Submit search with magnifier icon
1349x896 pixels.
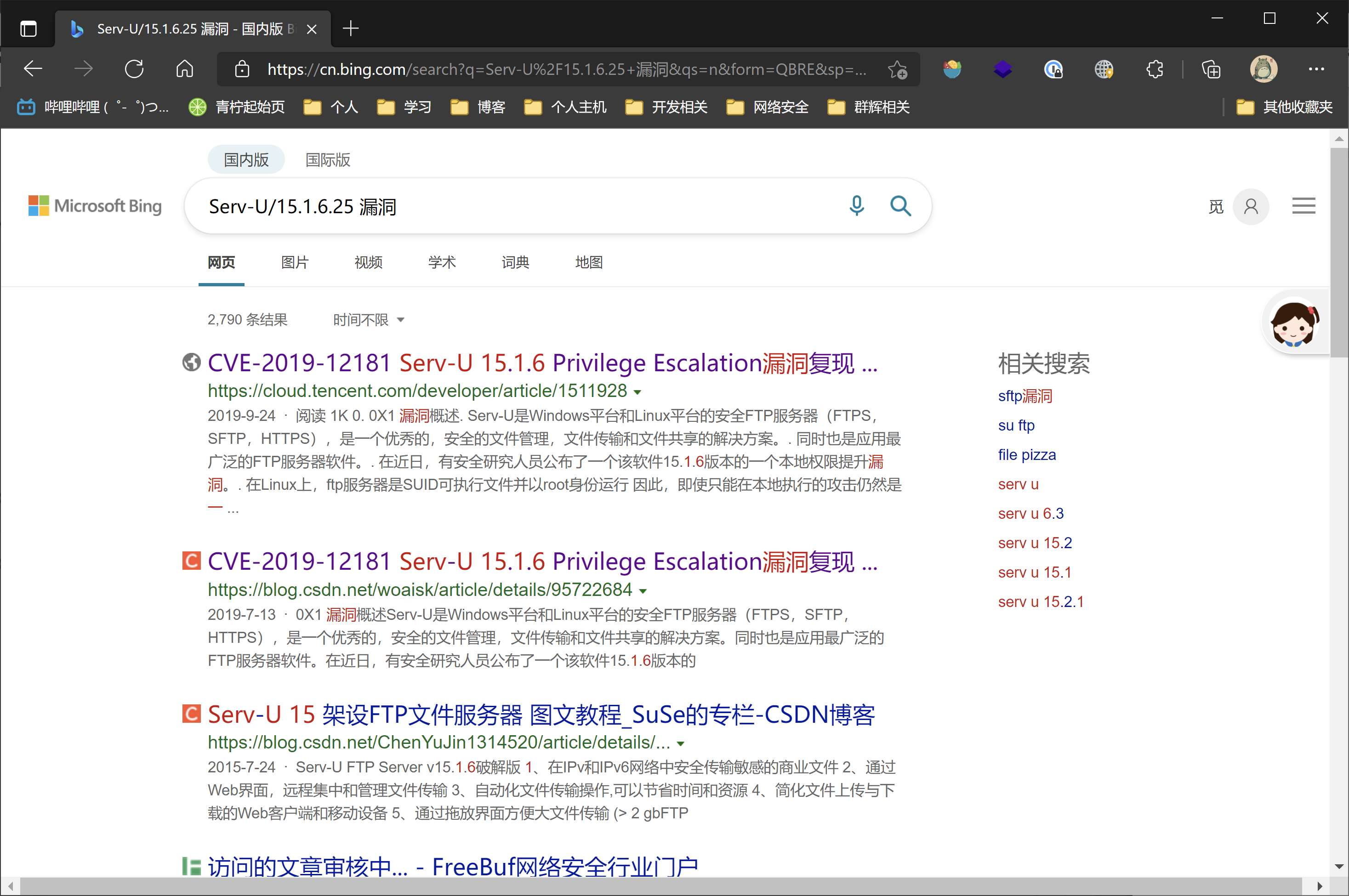(901, 206)
